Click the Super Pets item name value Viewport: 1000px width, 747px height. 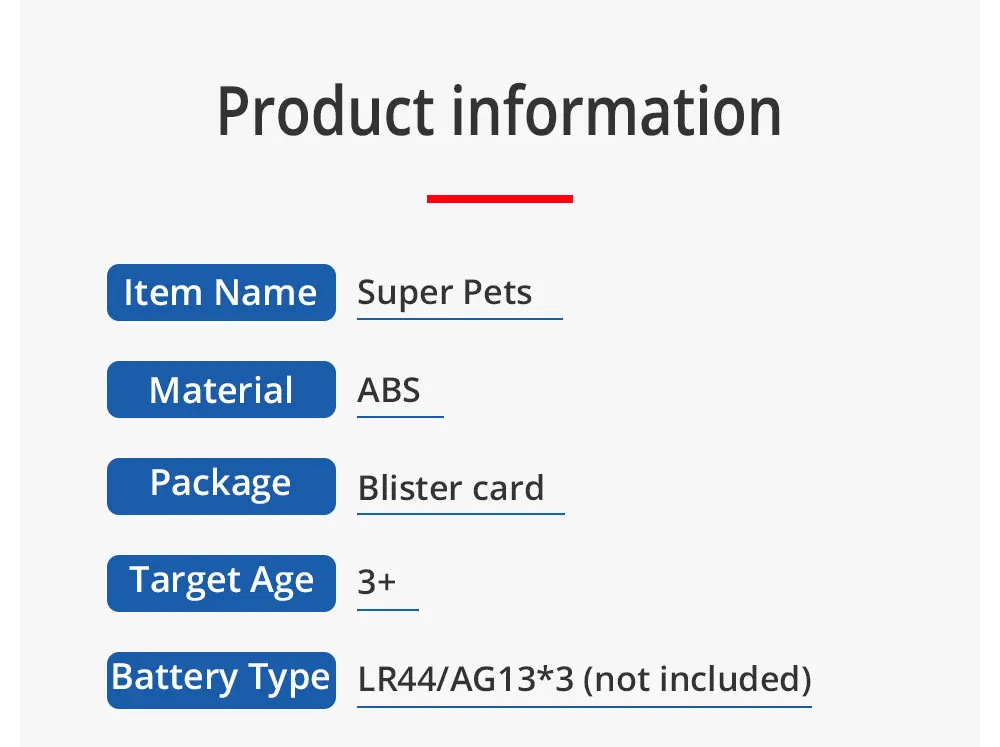click(444, 293)
